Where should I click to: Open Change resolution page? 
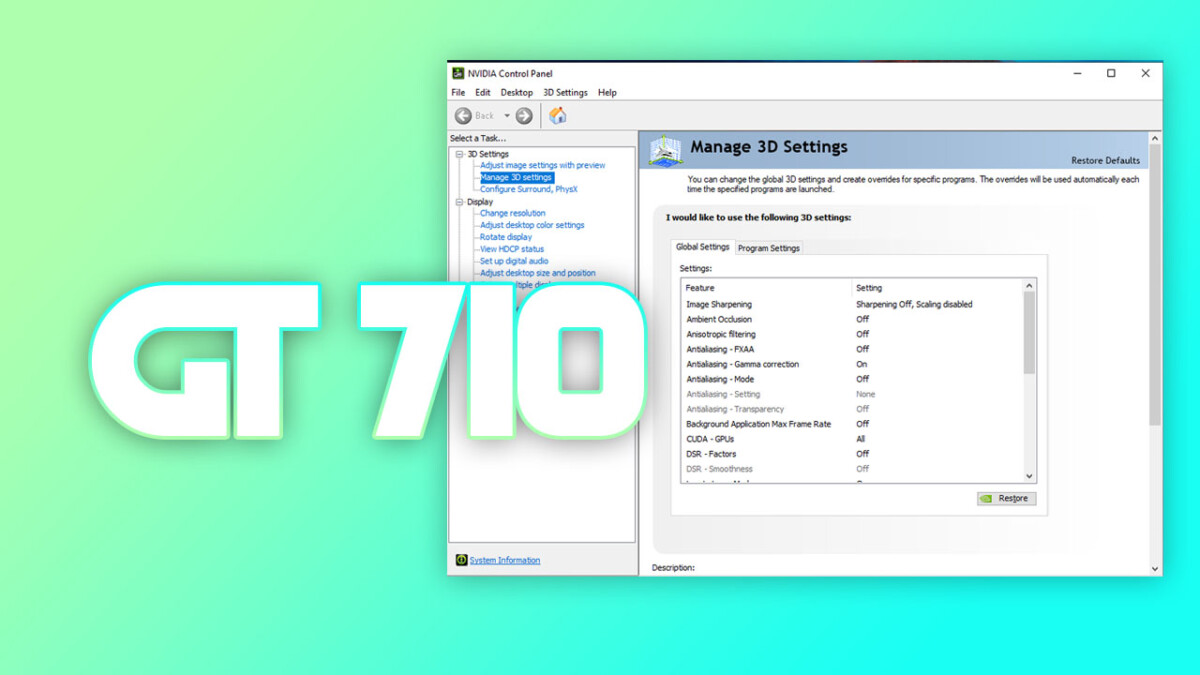tap(513, 213)
